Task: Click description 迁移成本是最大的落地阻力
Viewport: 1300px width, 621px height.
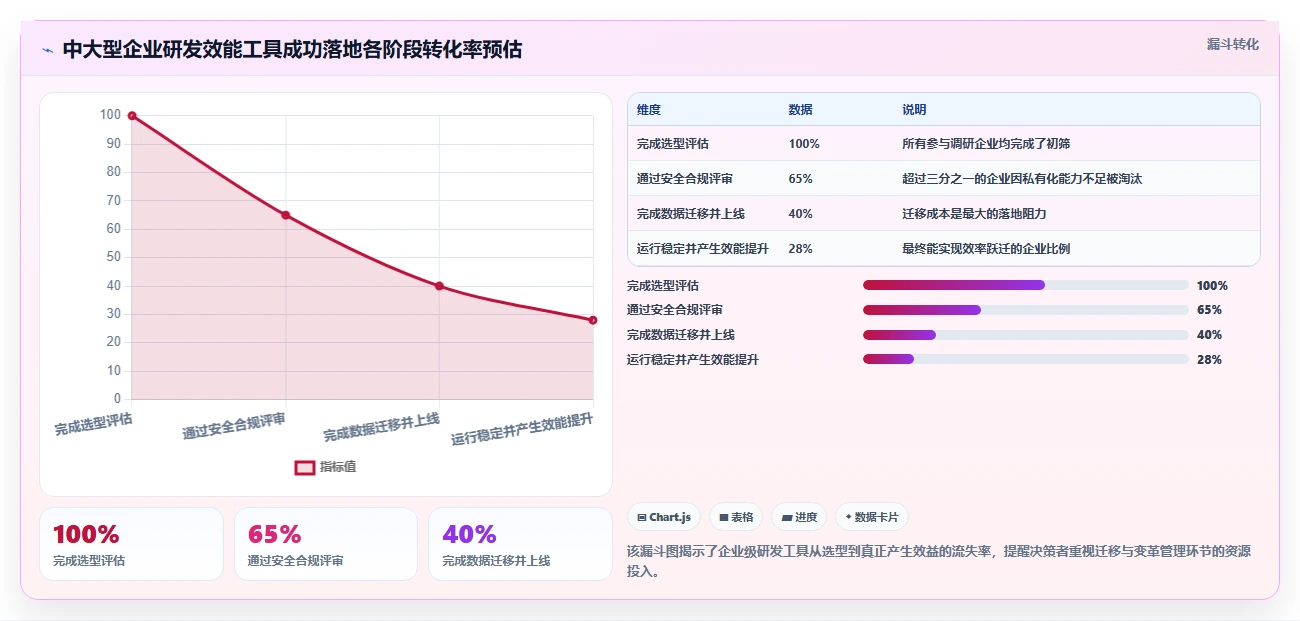Action: pos(974,214)
